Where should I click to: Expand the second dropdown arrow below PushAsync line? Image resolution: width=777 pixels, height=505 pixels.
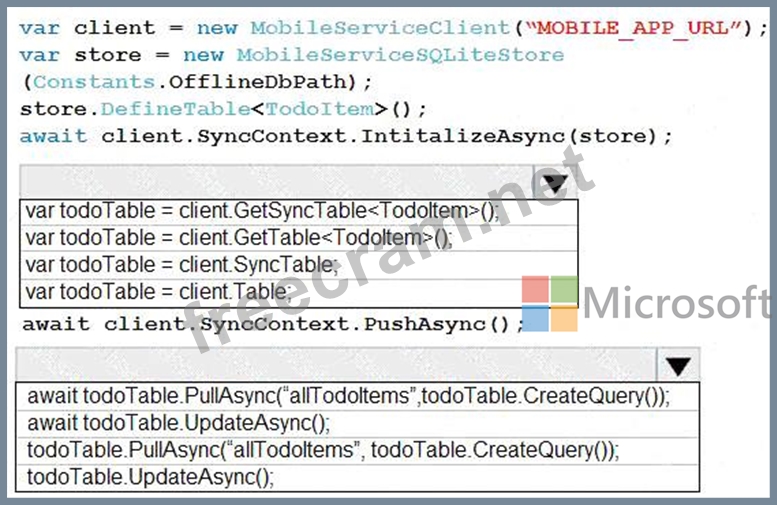678,365
